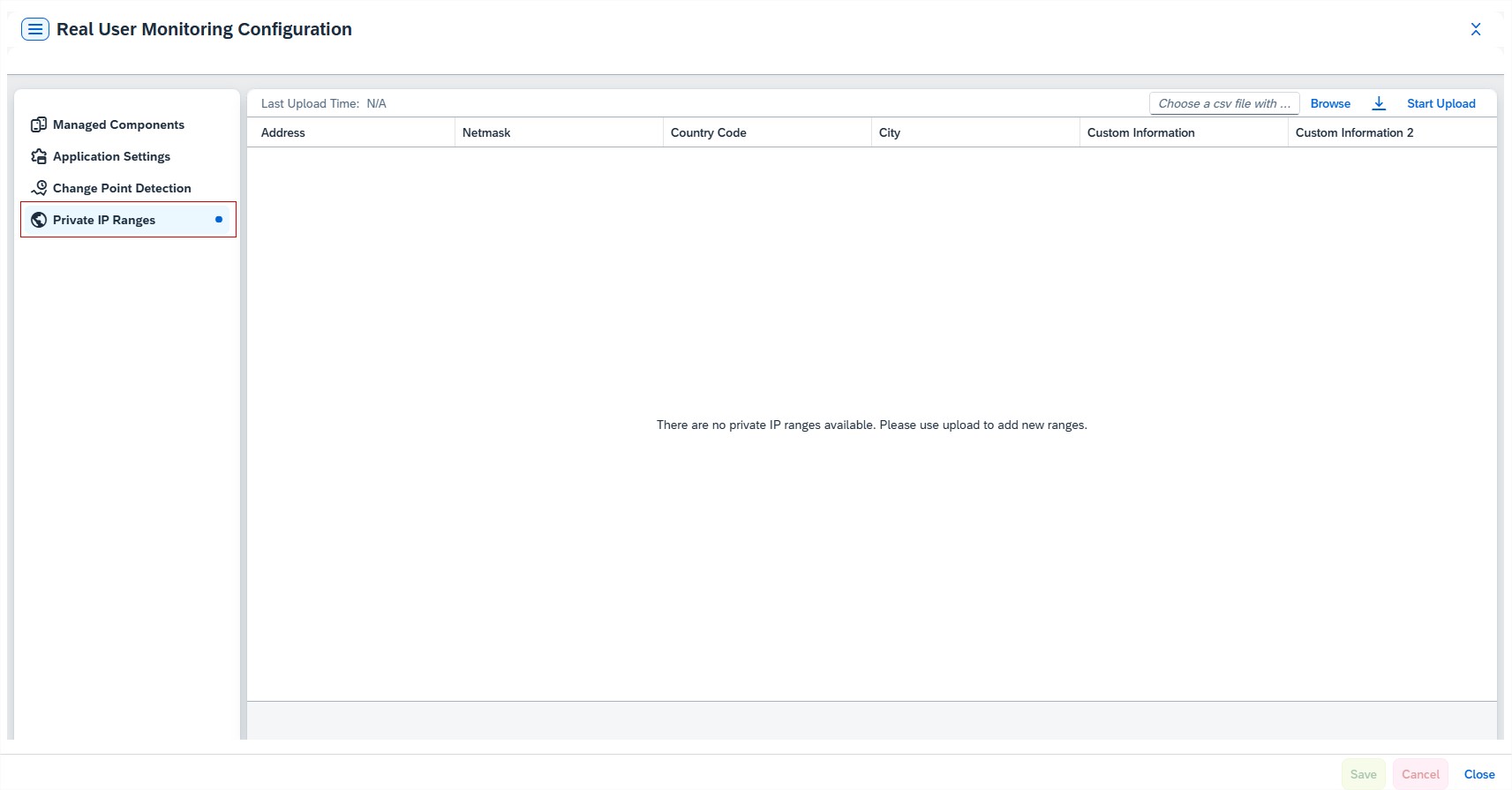
Task: Click the Change Point Detection icon
Action: pos(39,188)
